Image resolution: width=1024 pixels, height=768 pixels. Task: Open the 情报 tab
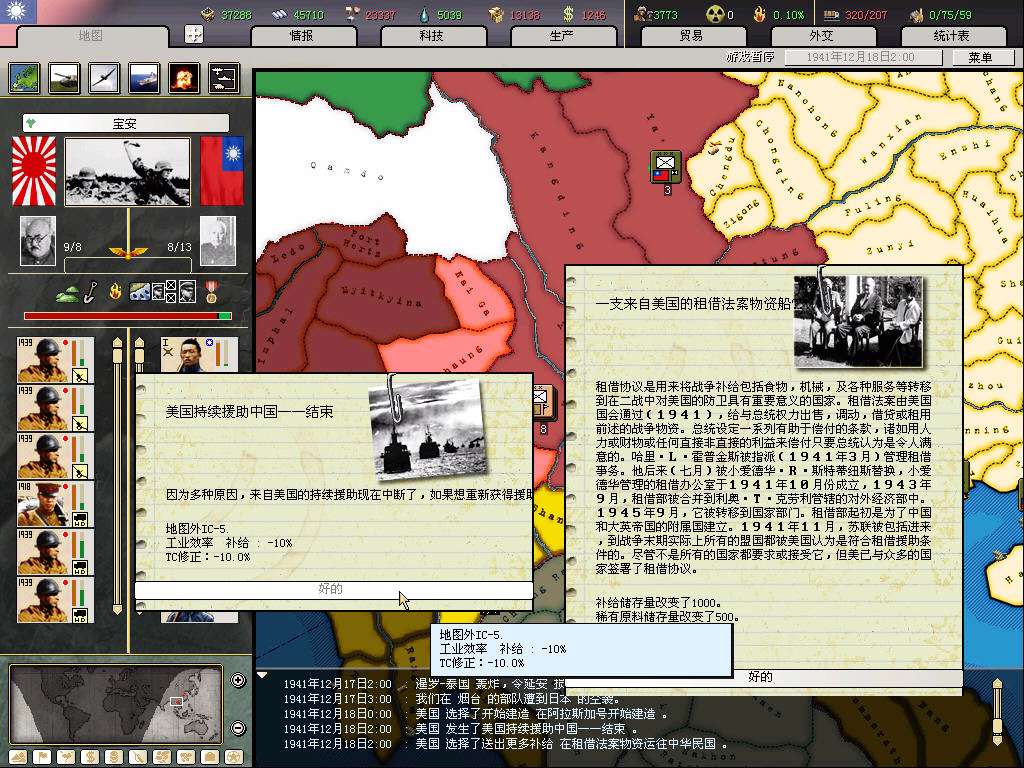coord(302,36)
